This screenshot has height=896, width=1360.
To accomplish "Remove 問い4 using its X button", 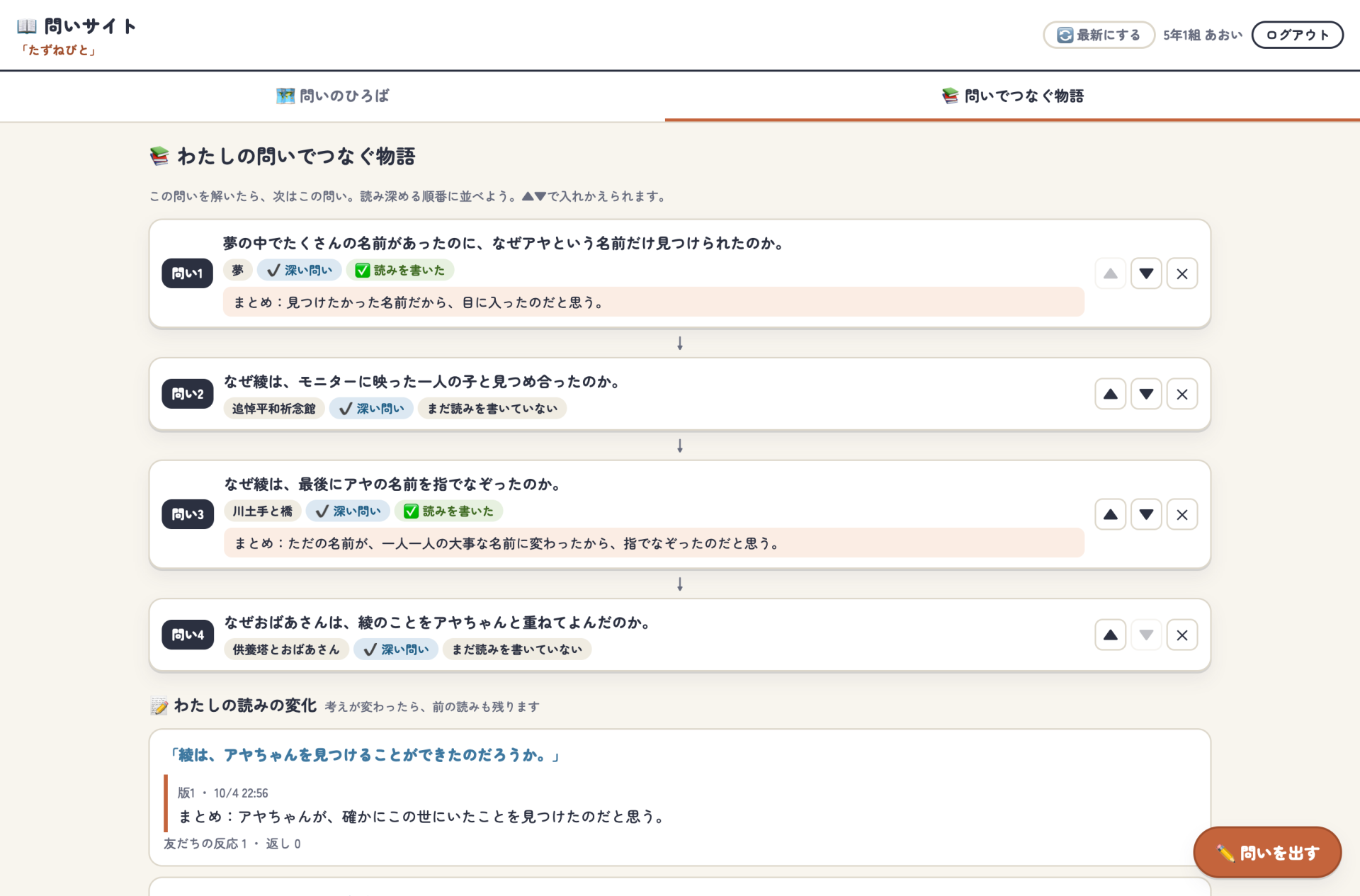I will pos(1182,635).
